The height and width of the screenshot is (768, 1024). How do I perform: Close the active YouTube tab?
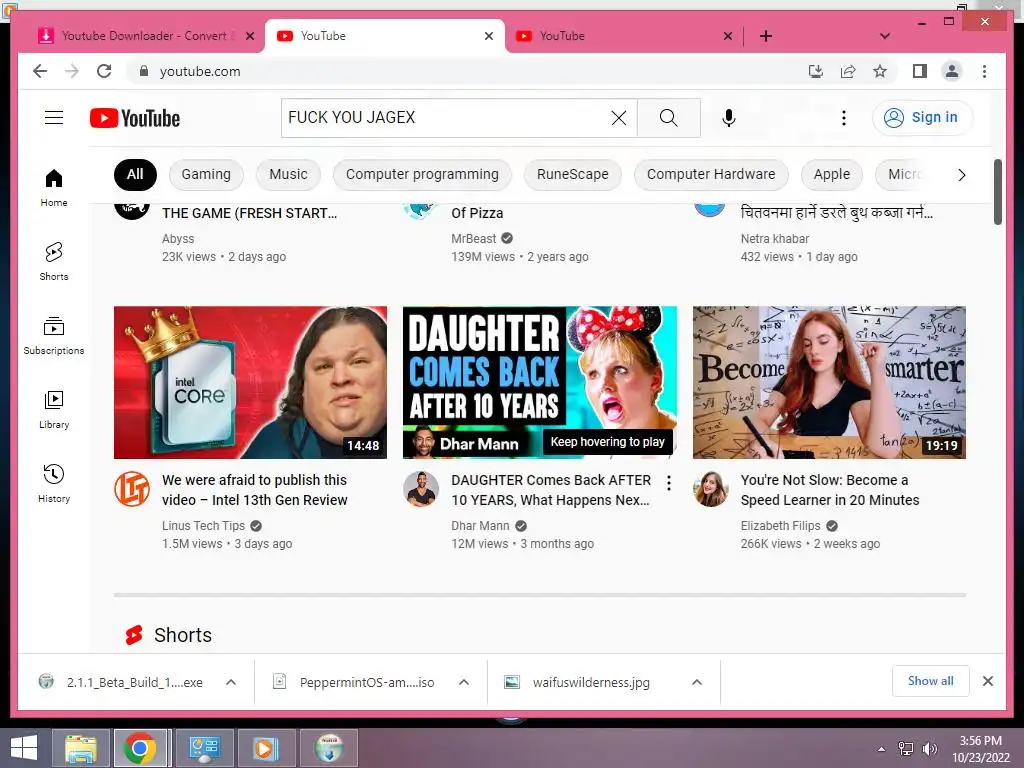click(x=488, y=37)
